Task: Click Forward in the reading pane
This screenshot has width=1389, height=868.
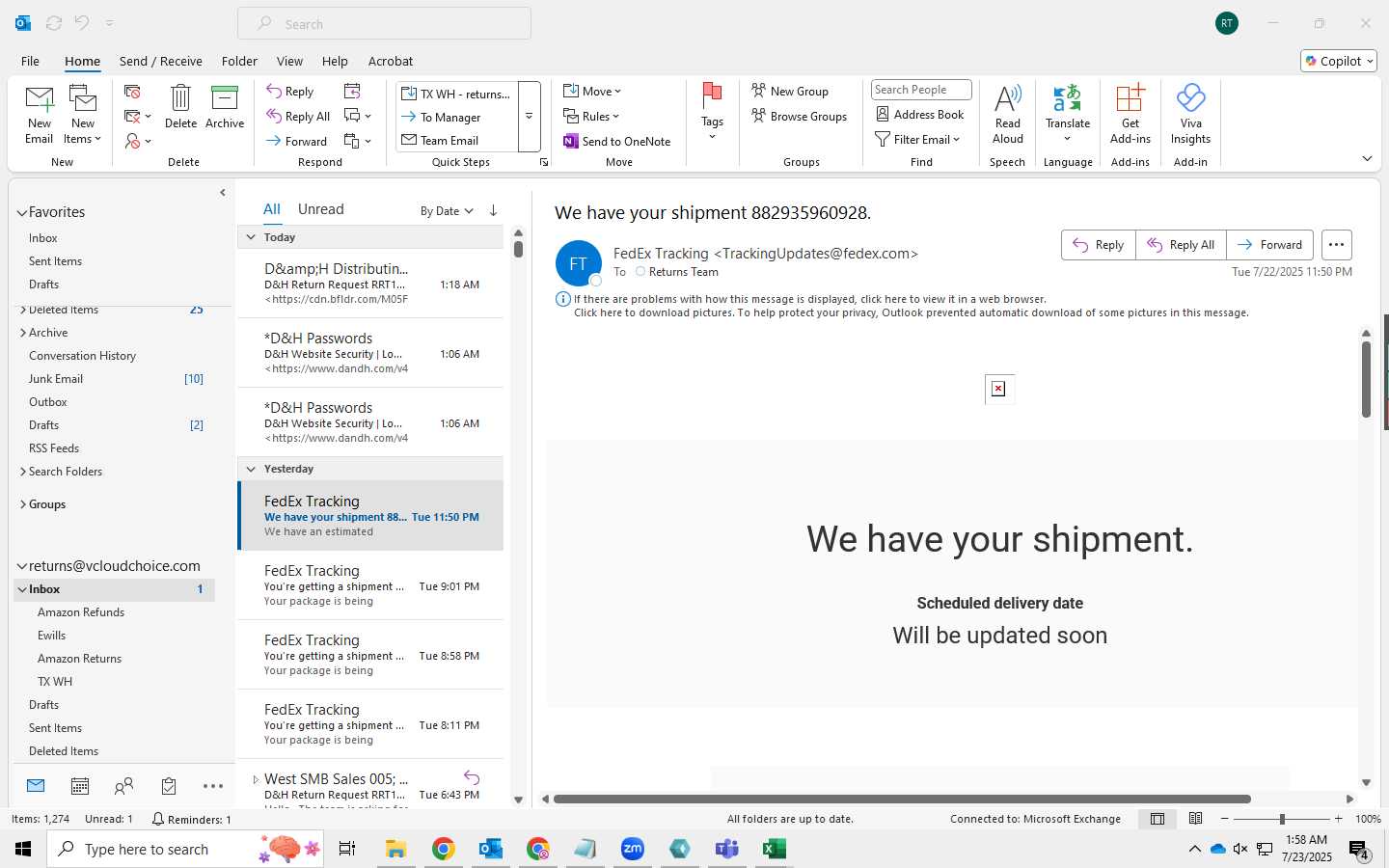Action: 1270,245
